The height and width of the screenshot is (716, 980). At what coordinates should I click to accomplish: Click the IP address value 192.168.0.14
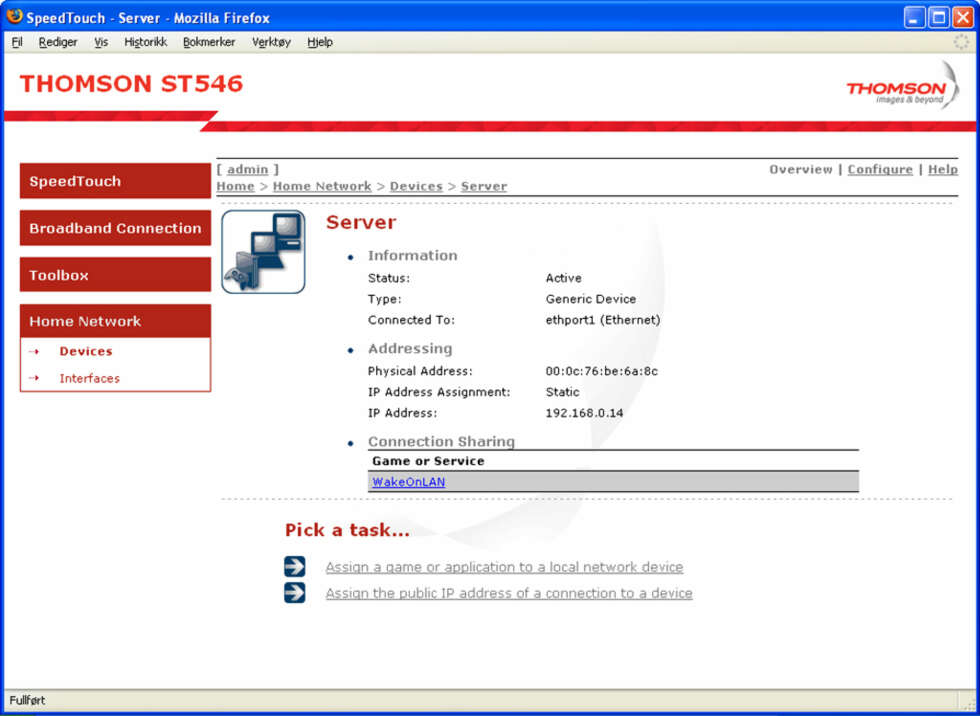coord(584,413)
